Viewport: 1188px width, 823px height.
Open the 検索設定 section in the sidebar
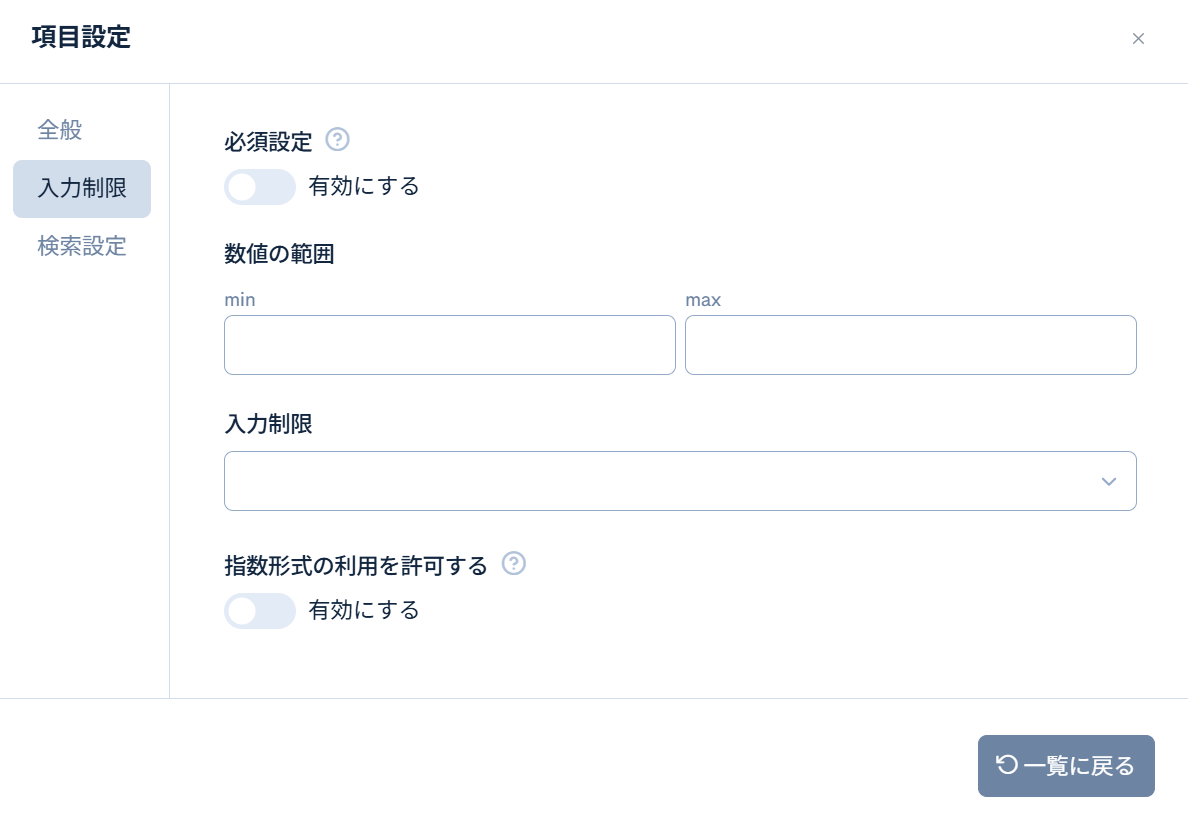[x=82, y=247]
